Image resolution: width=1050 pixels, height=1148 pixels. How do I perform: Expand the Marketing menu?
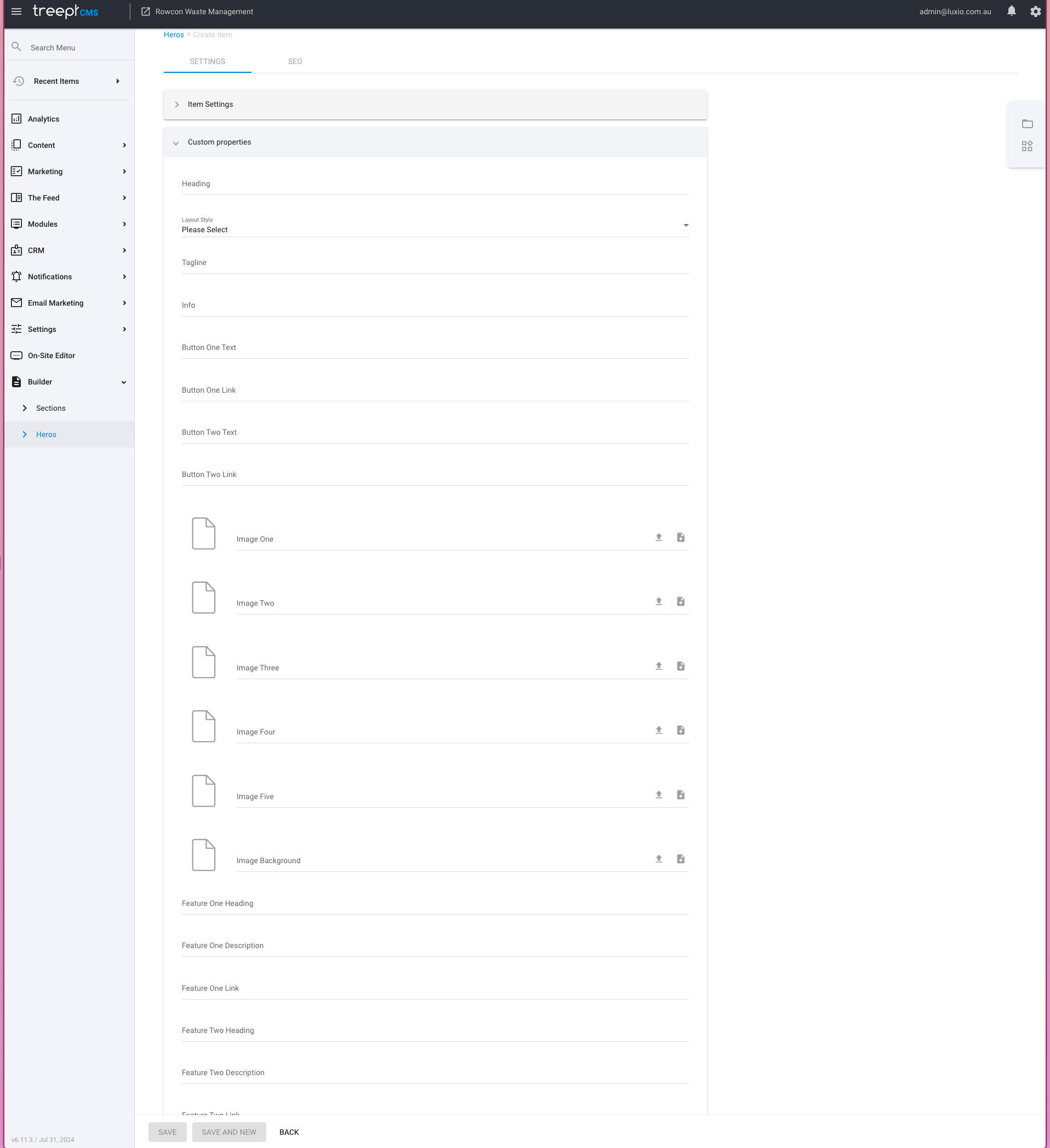point(70,171)
